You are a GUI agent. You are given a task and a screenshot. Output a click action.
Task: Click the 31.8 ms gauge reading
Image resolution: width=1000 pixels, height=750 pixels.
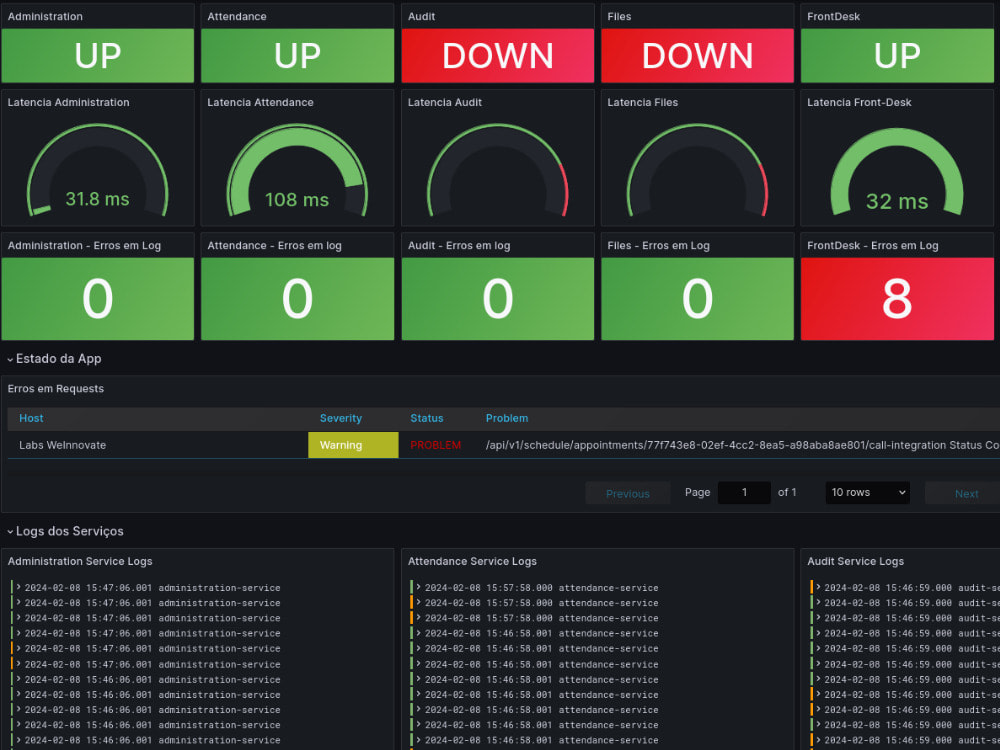tap(98, 199)
